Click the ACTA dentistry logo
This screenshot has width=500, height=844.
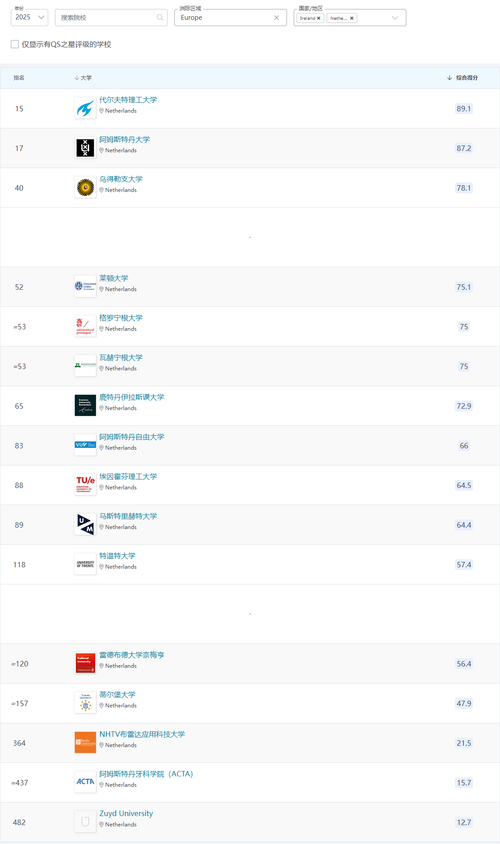pyautogui.click(x=85, y=782)
